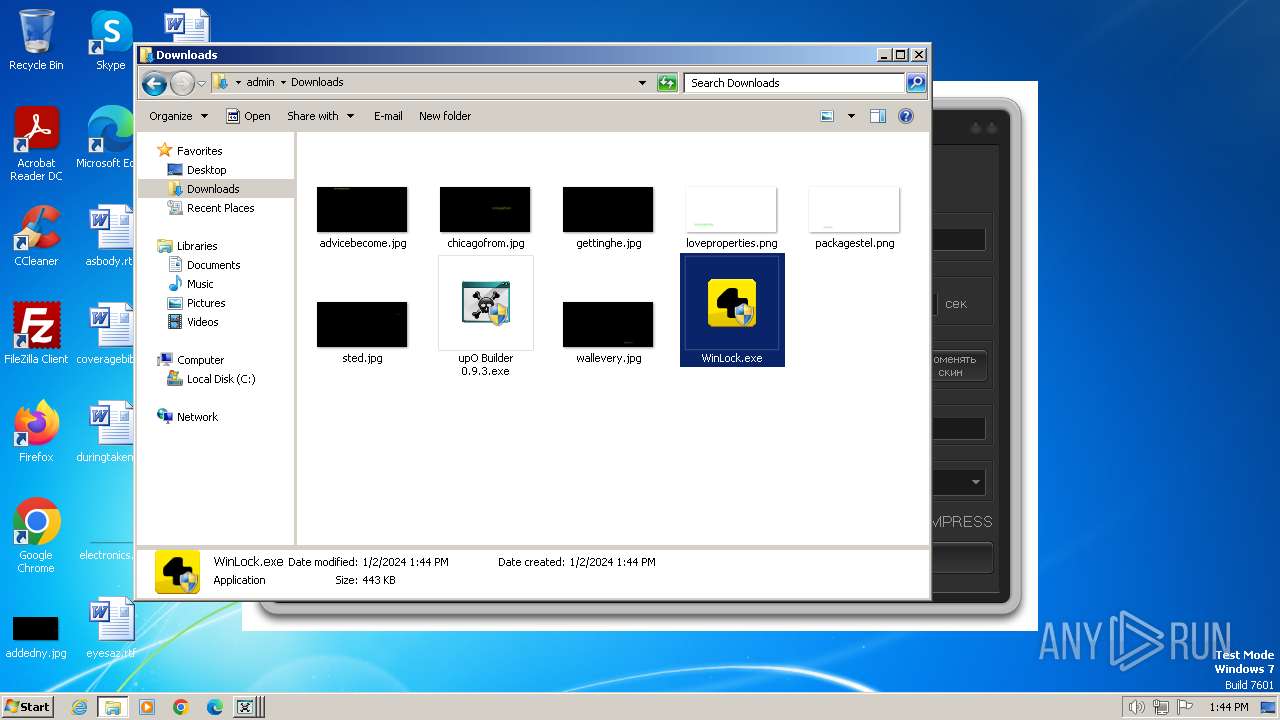The width and height of the screenshot is (1280, 720).
Task: Click the Forward arrow in Downloads window
Action: [x=182, y=83]
